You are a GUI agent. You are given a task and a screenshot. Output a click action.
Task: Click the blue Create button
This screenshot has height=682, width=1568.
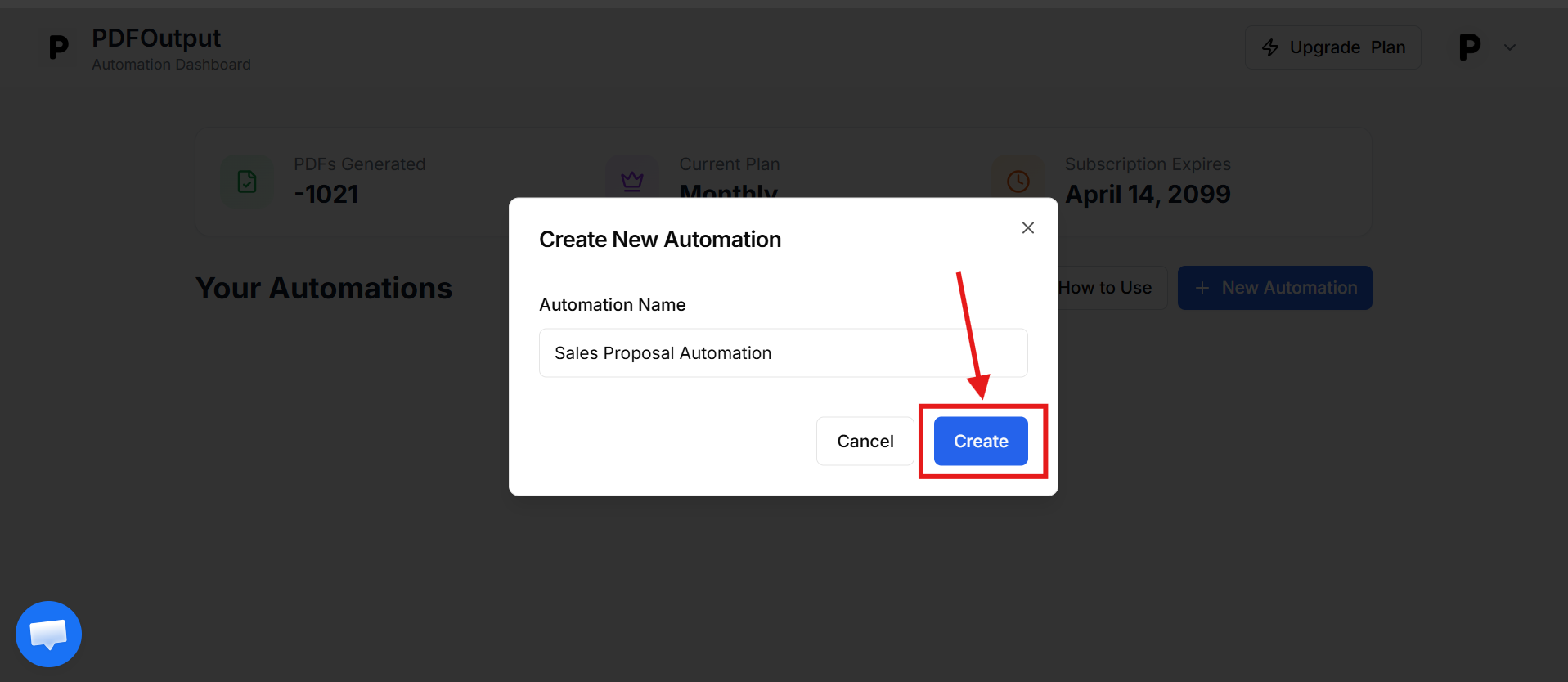tap(981, 442)
